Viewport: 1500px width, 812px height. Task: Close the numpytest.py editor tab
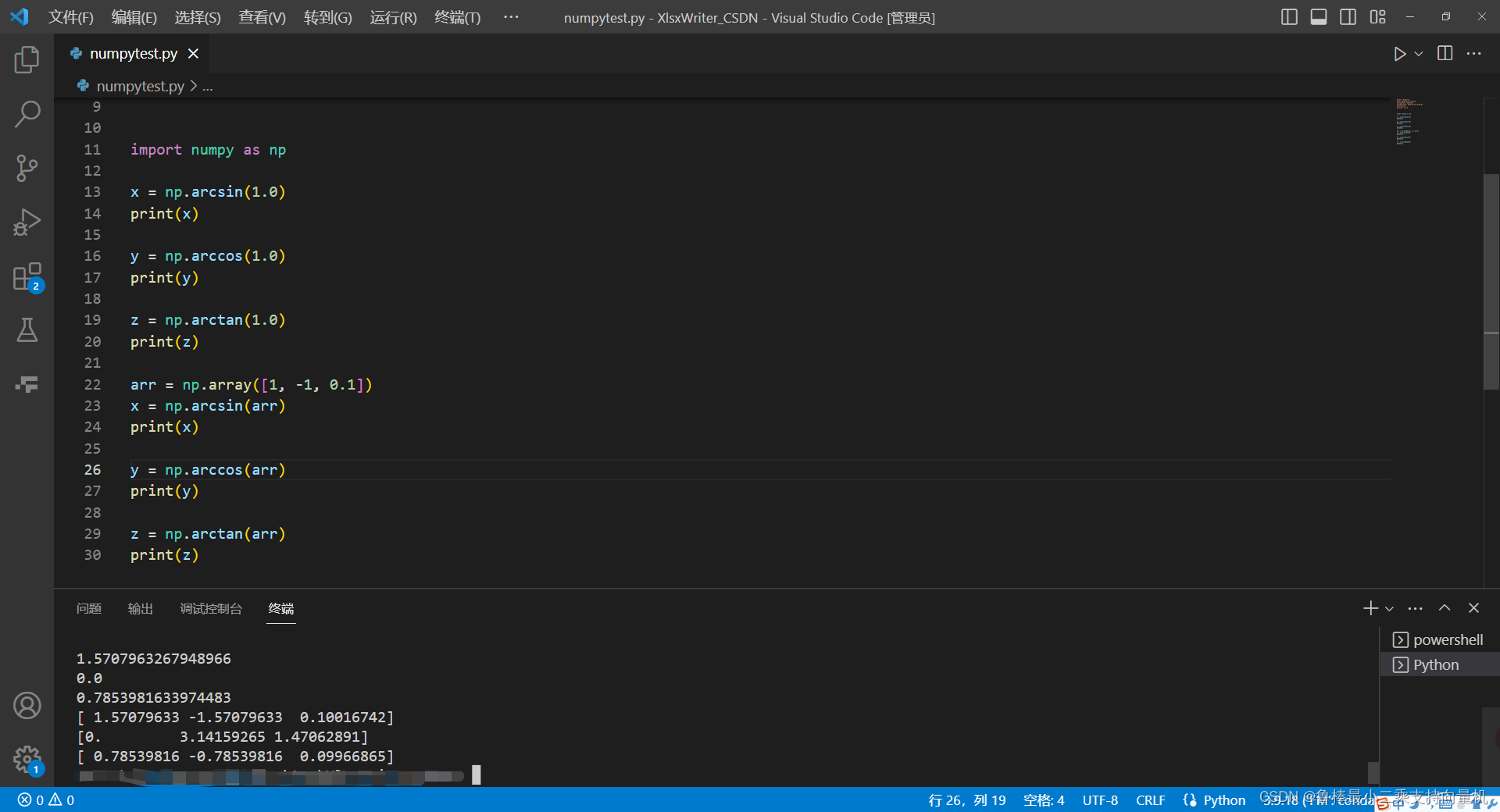(x=193, y=54)
